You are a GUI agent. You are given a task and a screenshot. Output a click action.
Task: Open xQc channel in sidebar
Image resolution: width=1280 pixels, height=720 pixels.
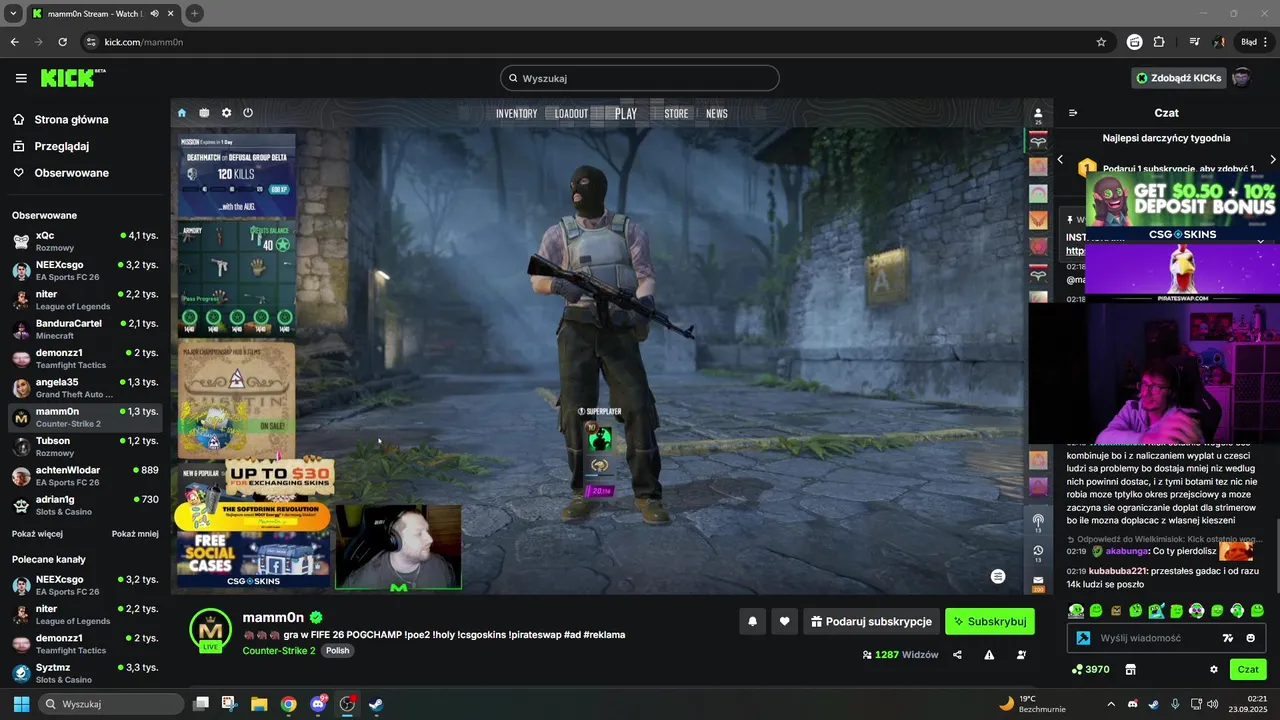(x=84, y=241)
